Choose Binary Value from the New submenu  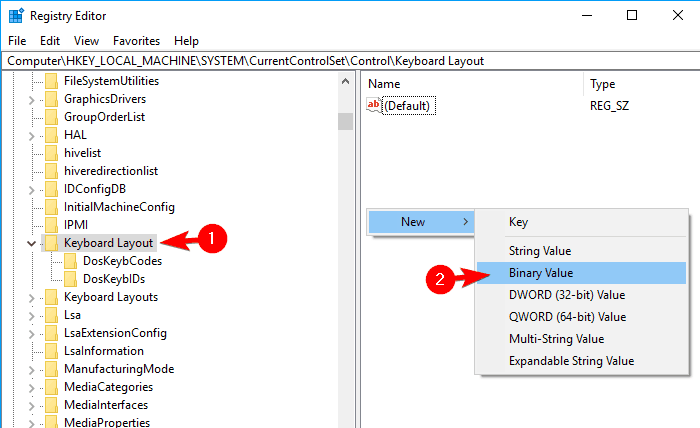pos(540,272)
